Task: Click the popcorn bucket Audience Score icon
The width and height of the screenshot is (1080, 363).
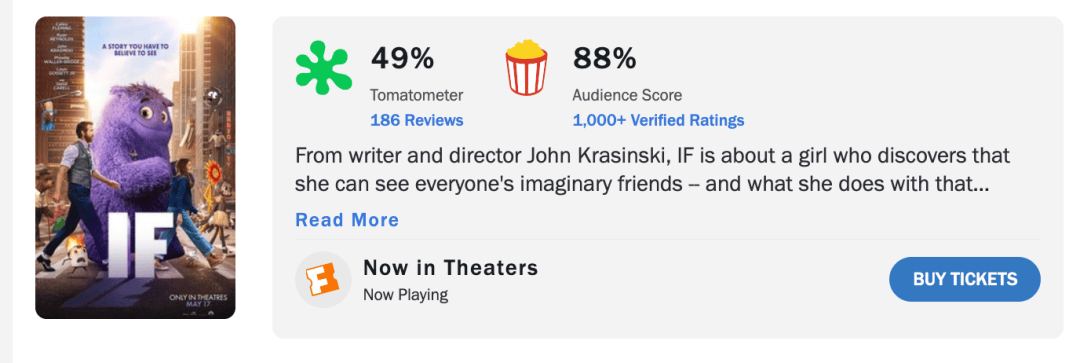Action: click(527, 67)
